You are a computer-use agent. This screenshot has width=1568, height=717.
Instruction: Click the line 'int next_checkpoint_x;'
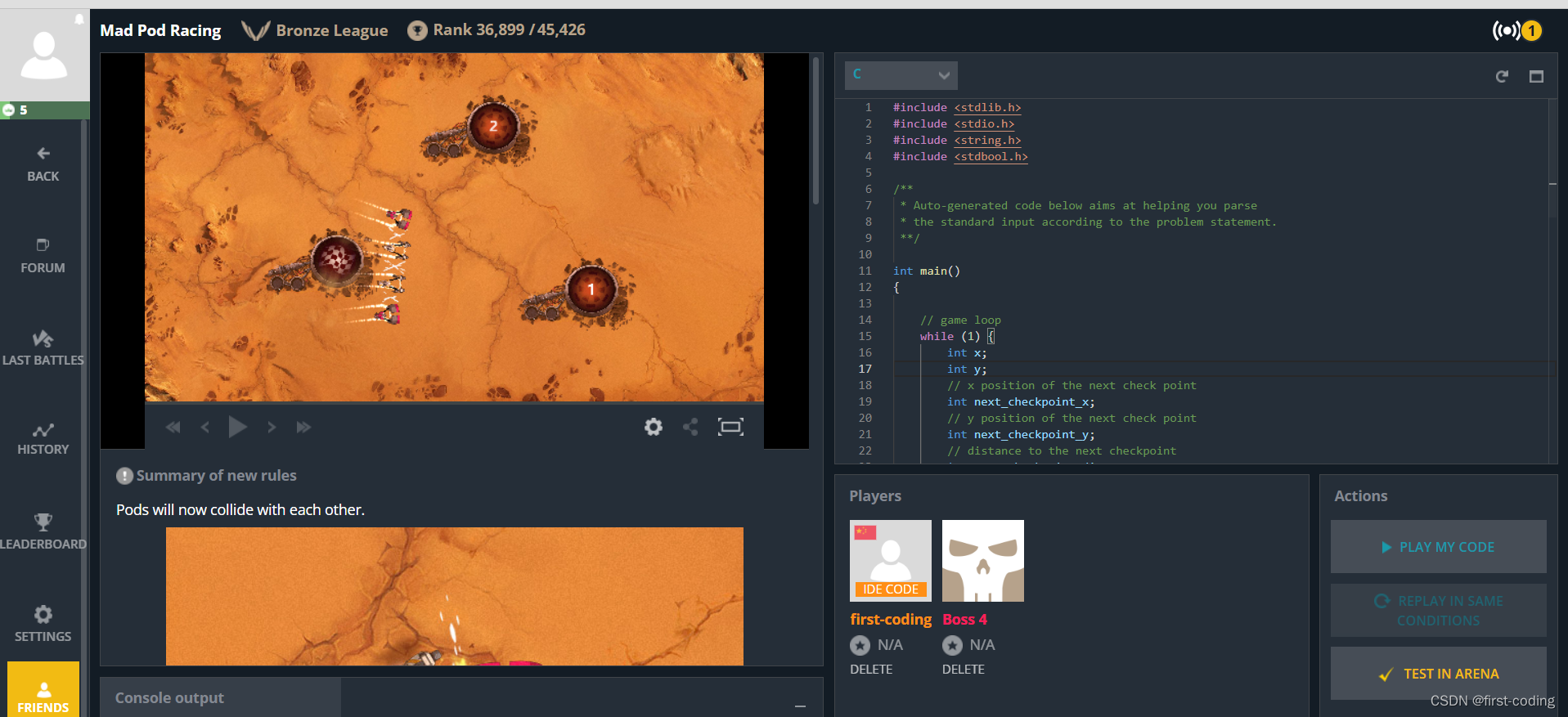(x=1021, y=401)
